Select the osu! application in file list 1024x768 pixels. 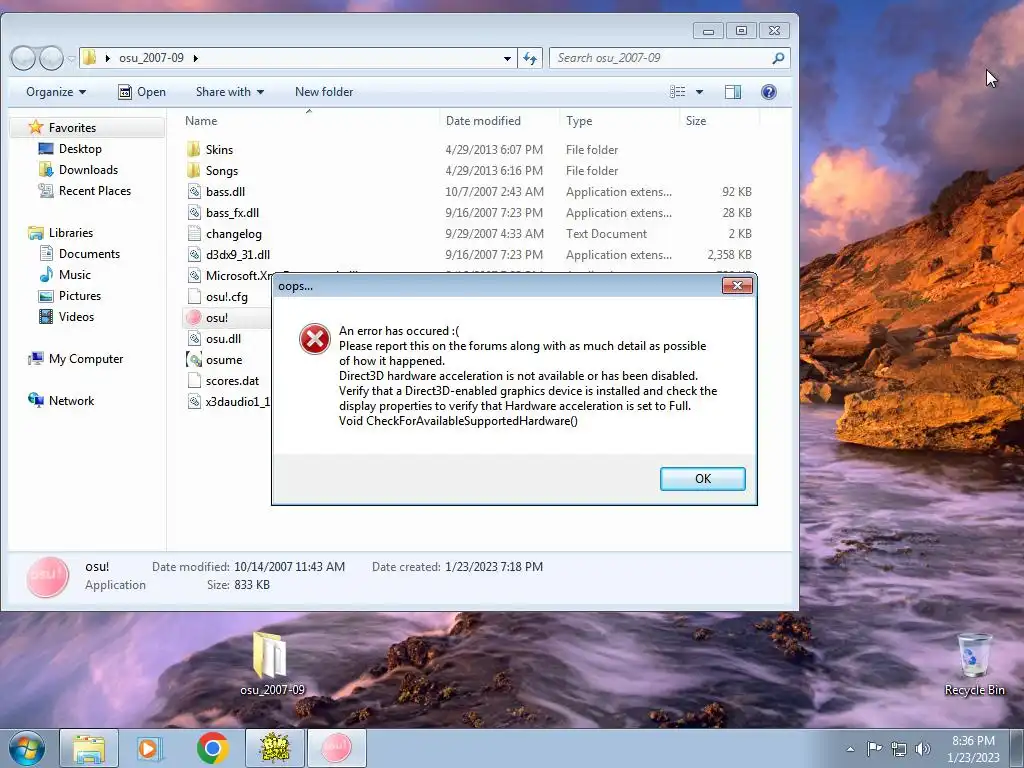(x=207, y=317)
